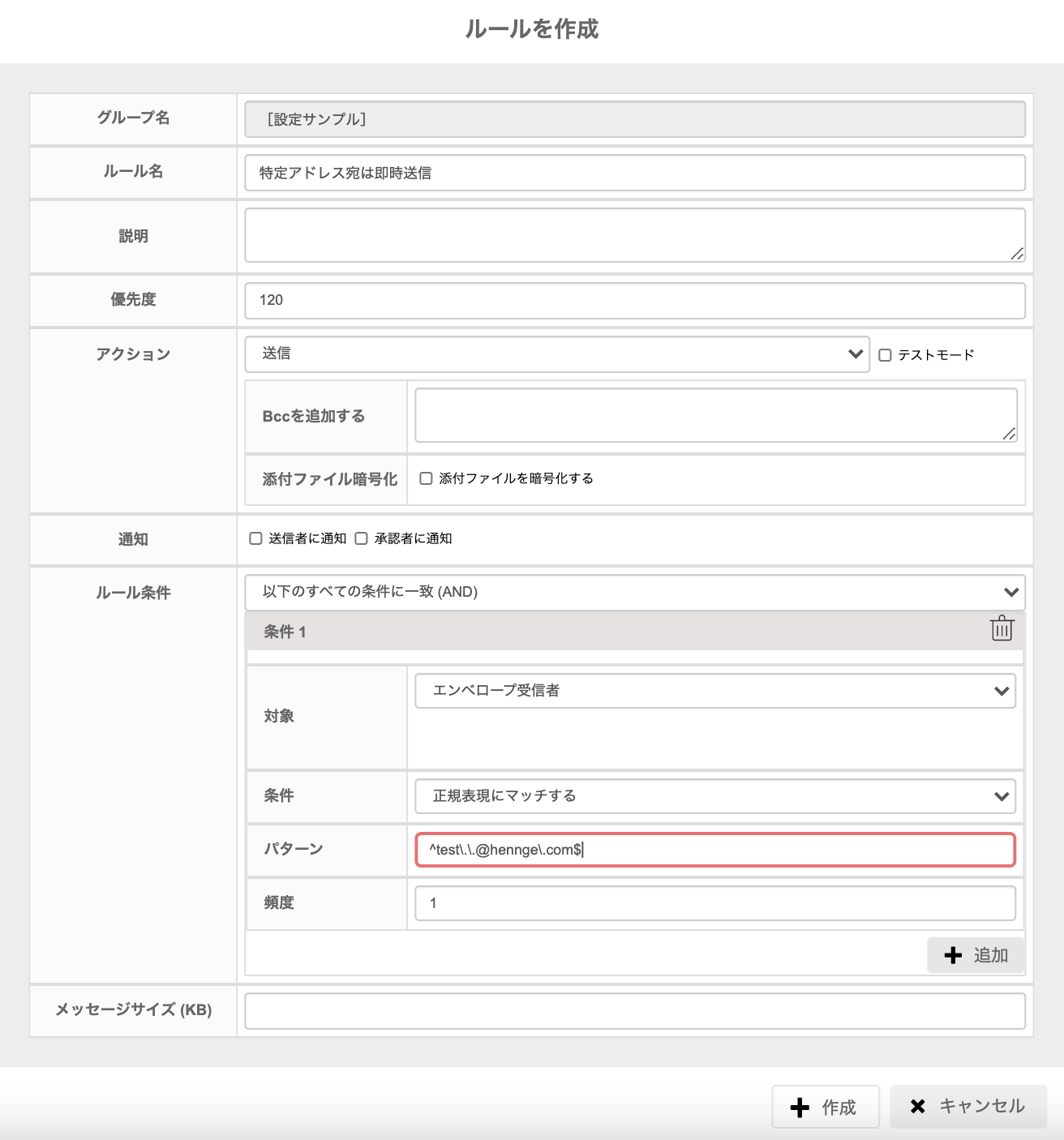Click the X icon on the キャンセル button
This screenshot has width=1064, height=1140.
(x=918, y=1106)
